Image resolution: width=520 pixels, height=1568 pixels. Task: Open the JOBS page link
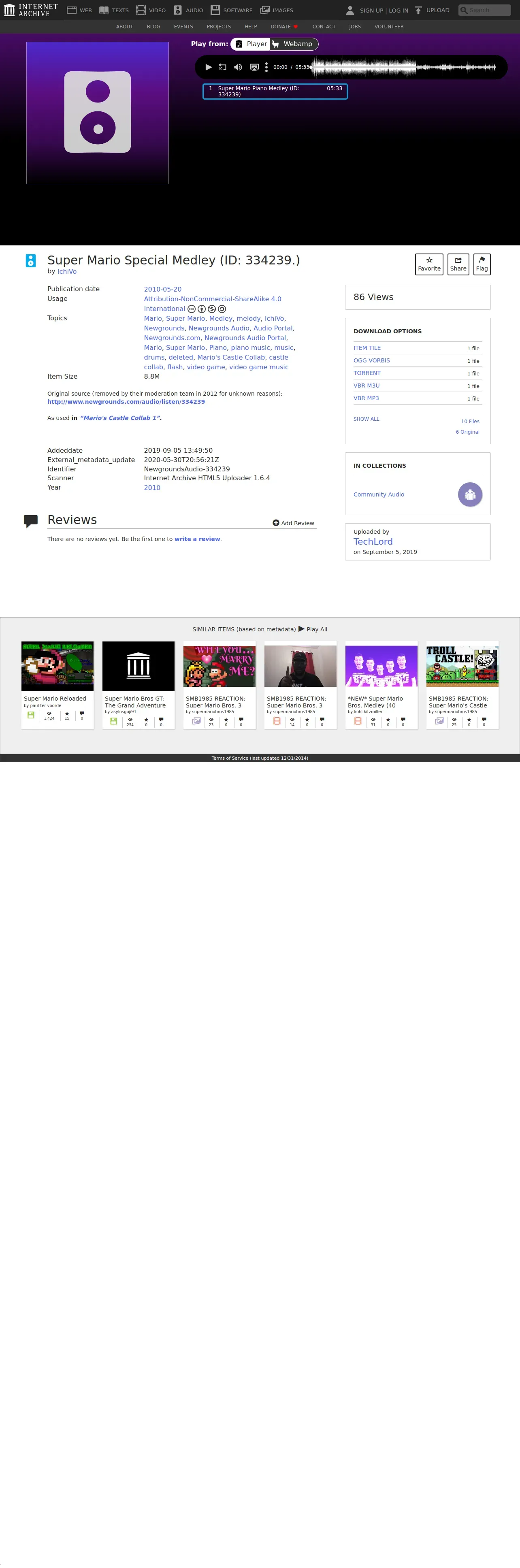(x=355, y=27)
